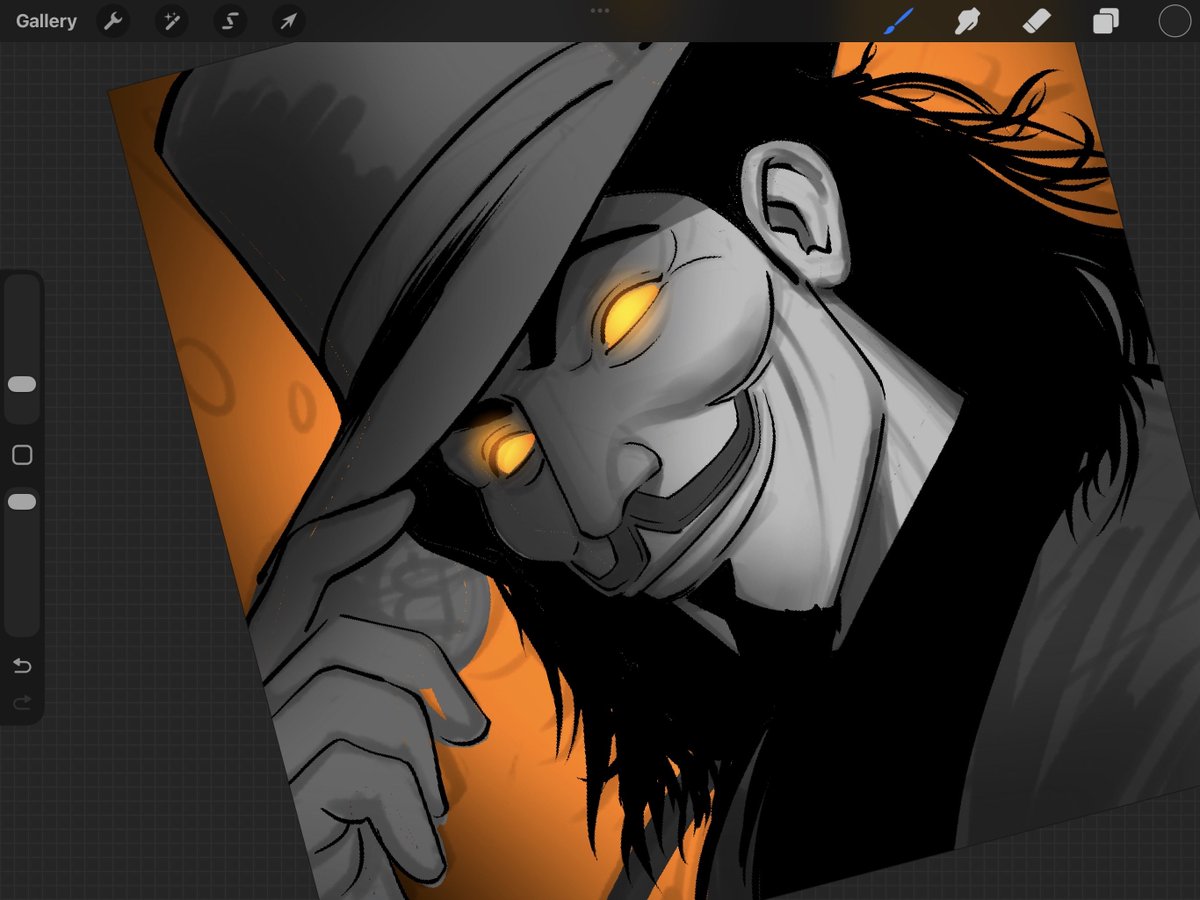Open the Transform arrow tool
Screen dimensions: 1200x900
287,21
